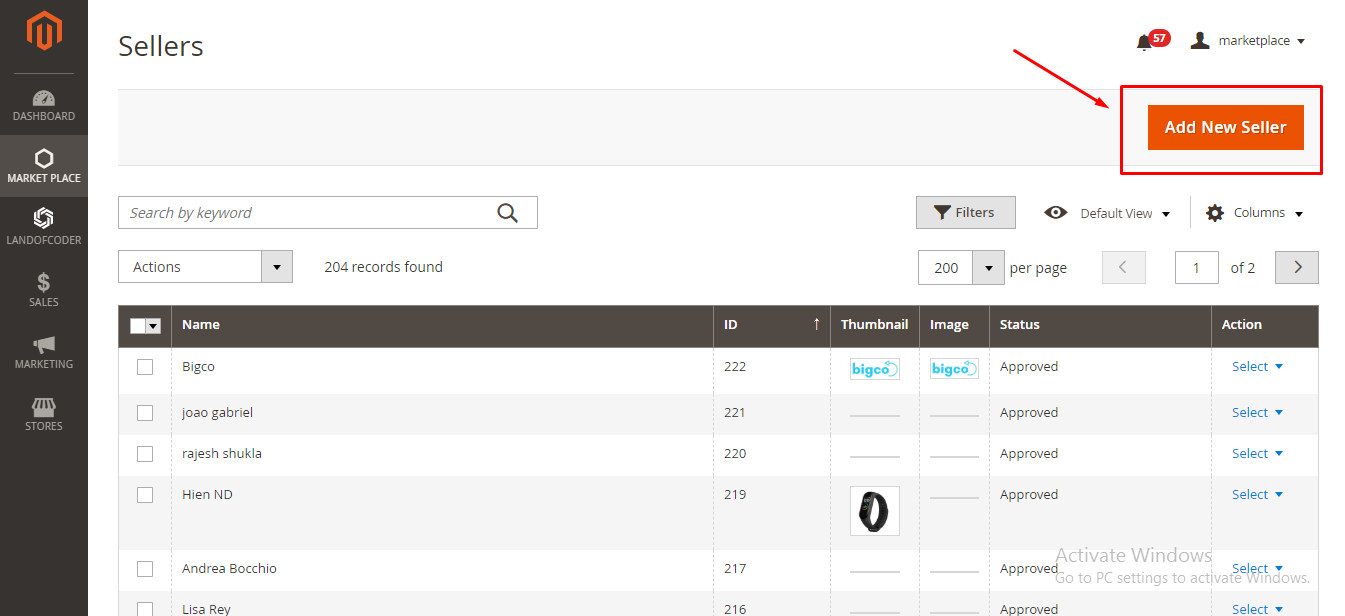Select the checkbox for rajesh shukla's row
Viewport: 1345px width, 616px height.
(x=145, y=453)
